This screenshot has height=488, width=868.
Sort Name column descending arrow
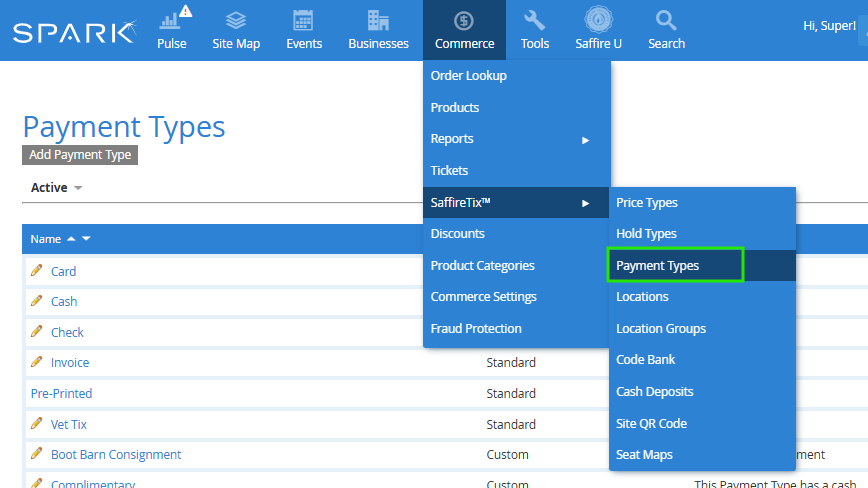tap(86, 238)
